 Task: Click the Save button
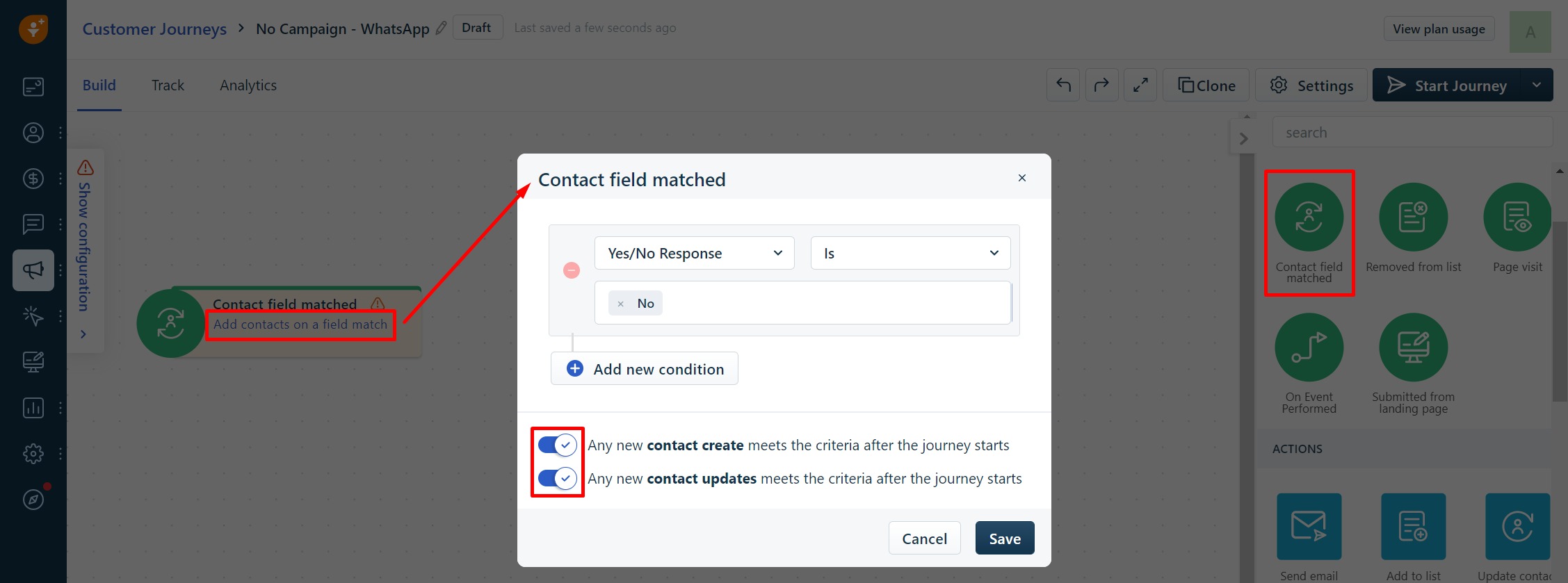[x=1005, y=538]
